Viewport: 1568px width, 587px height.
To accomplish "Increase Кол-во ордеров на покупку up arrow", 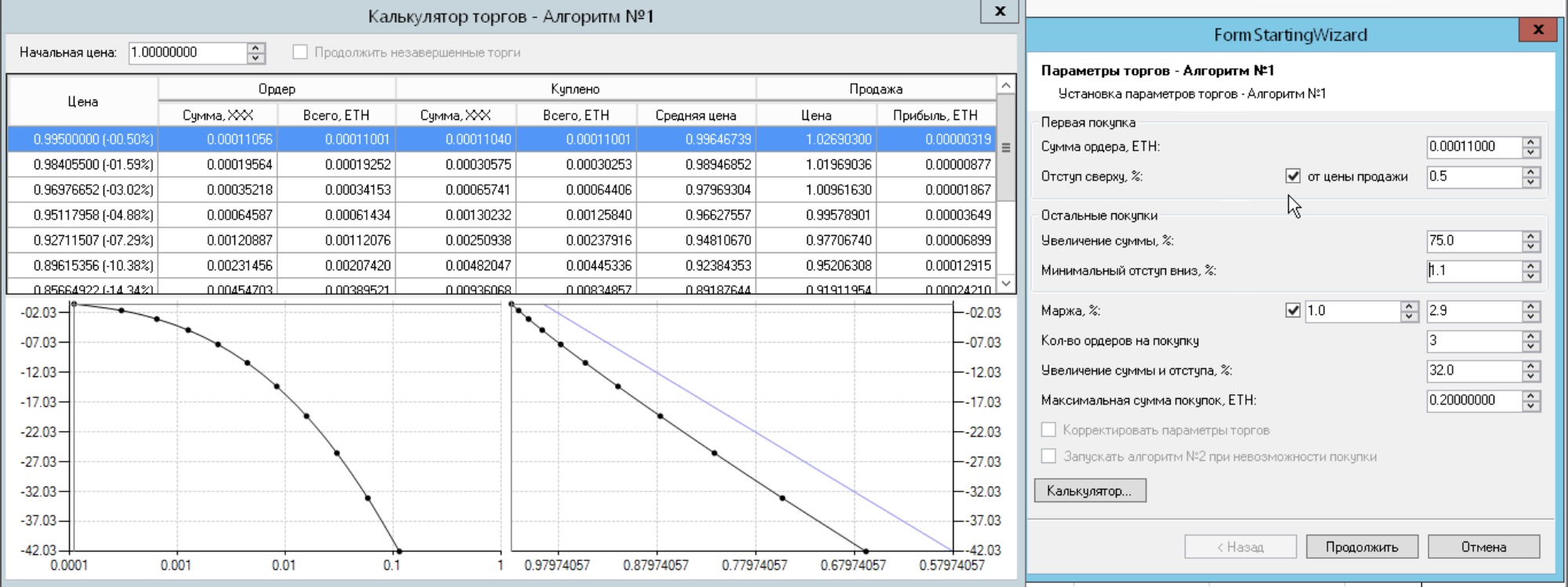I will tap(1531, 336).
